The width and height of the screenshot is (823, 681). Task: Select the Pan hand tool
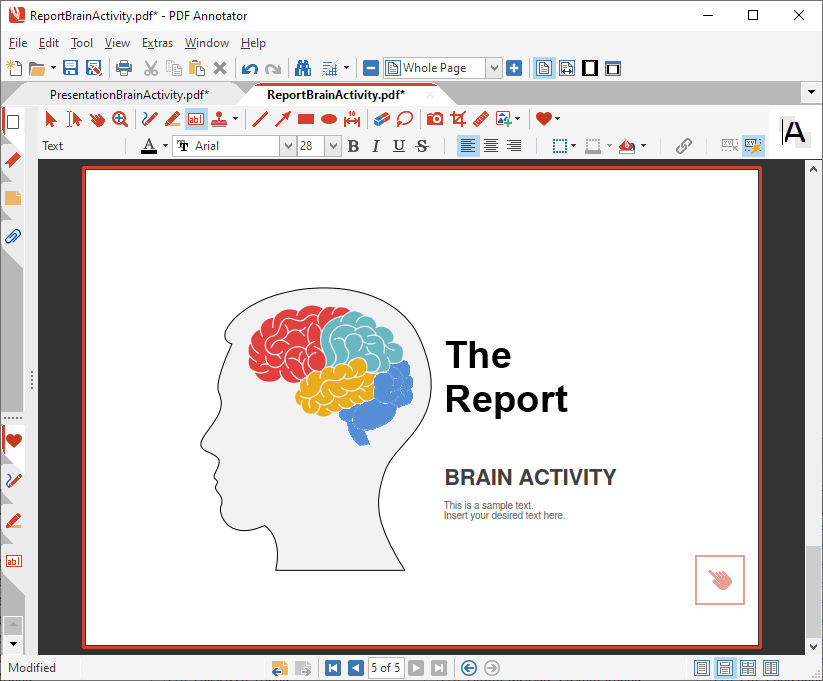pos(97,119)
